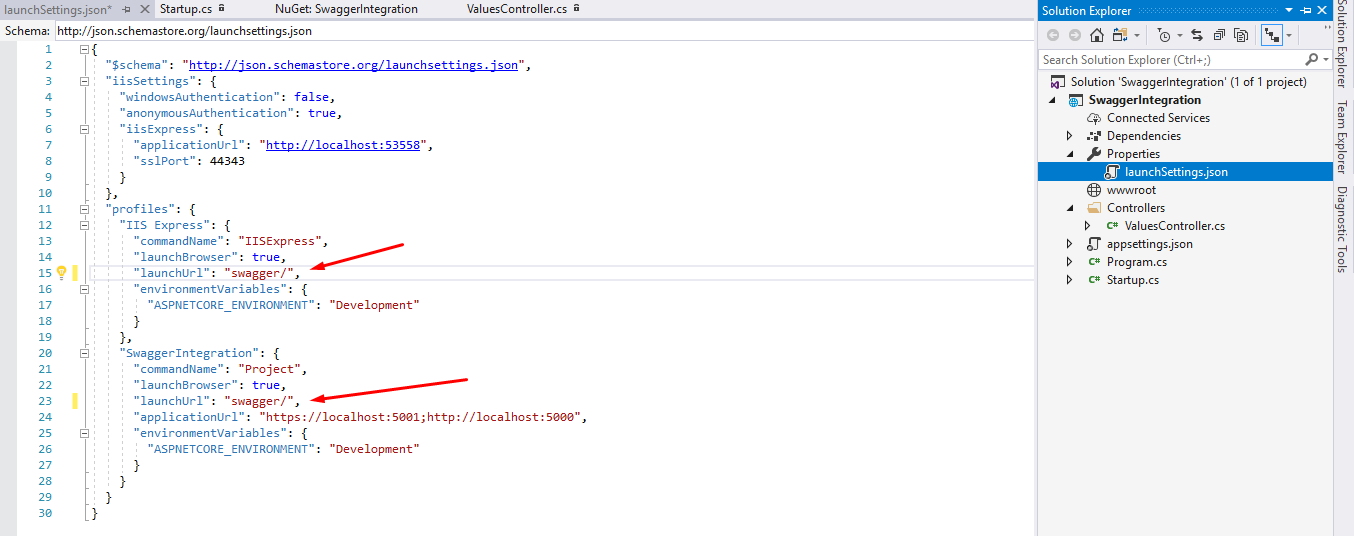
Task: Collapse the IIS Express profile block
Action: [x=84, y=225]
